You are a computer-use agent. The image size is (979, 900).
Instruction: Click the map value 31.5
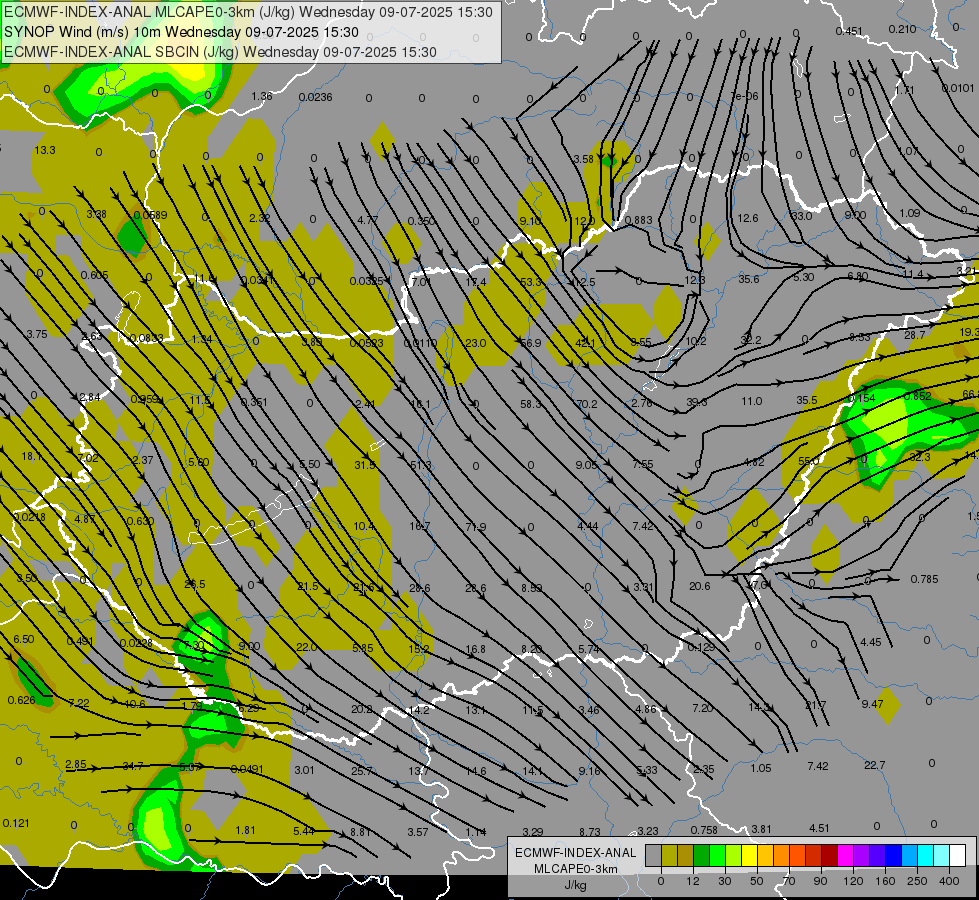(x=365, y=465)
